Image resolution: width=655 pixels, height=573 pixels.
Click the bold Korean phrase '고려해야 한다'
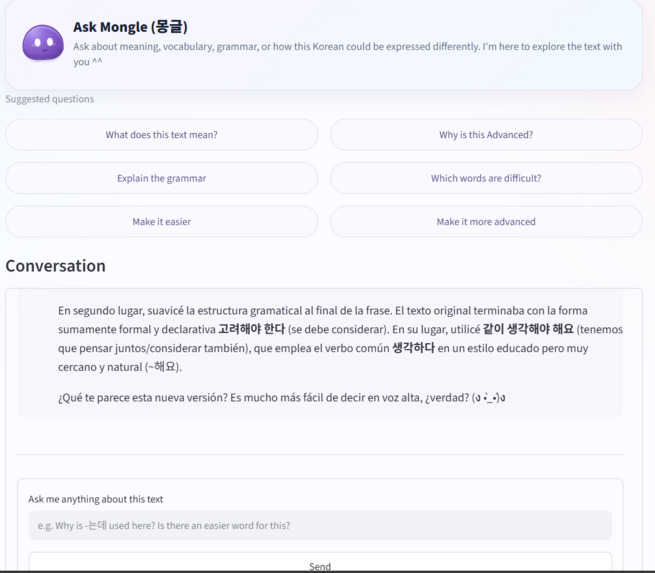(251, 329)
